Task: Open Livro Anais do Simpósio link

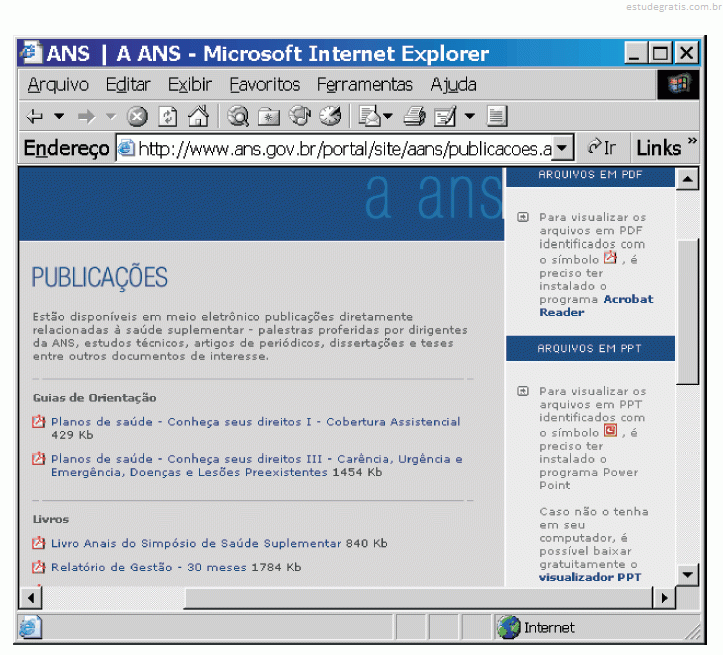Action: [x=196, y=543]
